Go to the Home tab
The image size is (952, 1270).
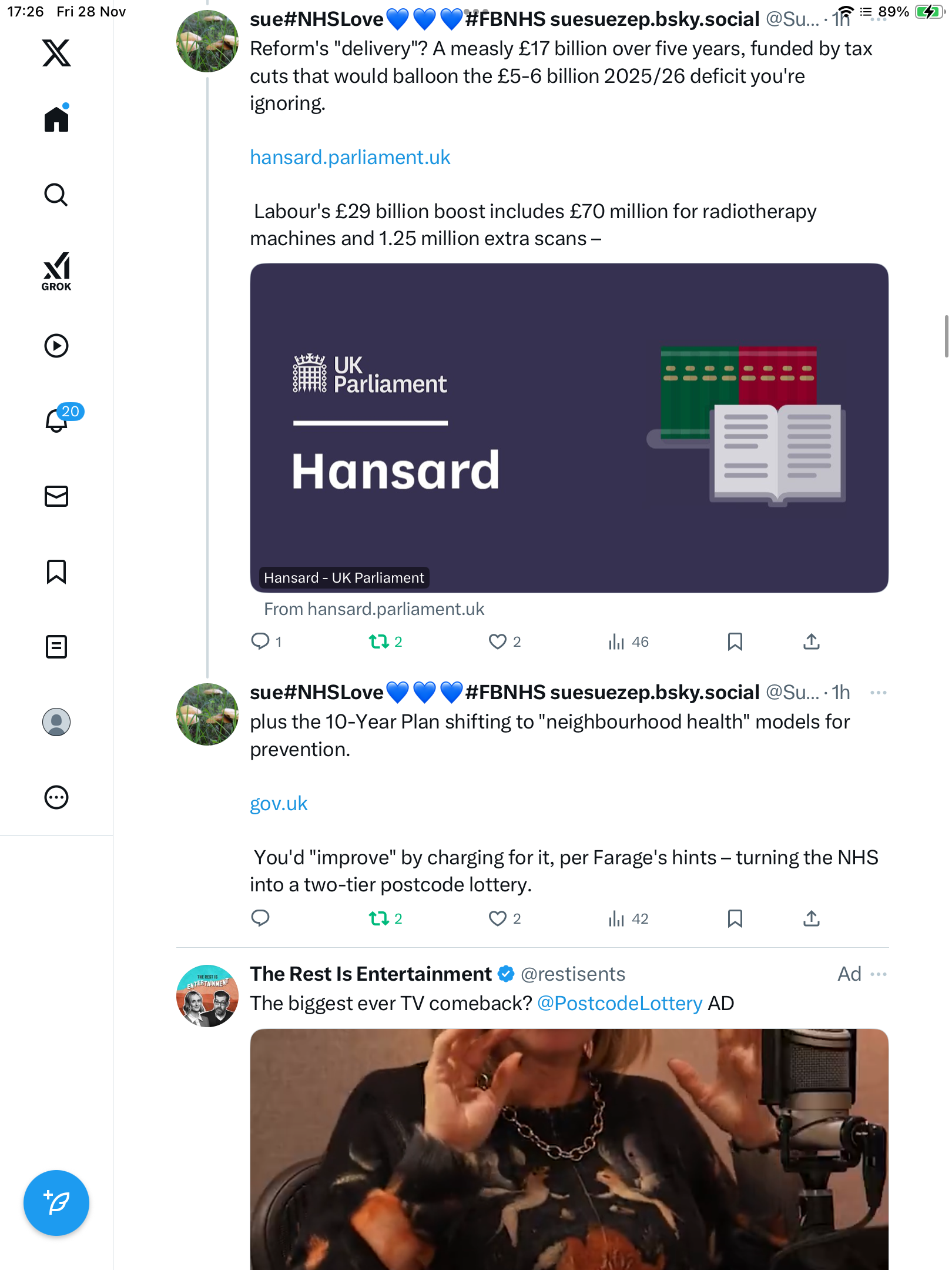(x=56, y=119)
